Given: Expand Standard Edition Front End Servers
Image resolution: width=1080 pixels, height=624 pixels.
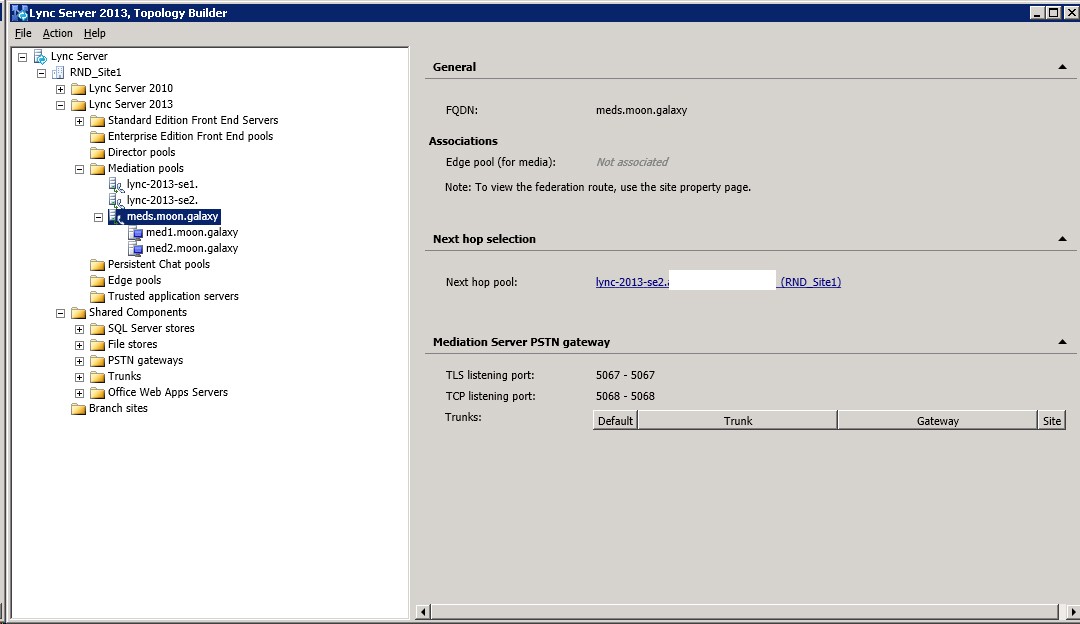Looking at the screenshot, I should [80, 121].
